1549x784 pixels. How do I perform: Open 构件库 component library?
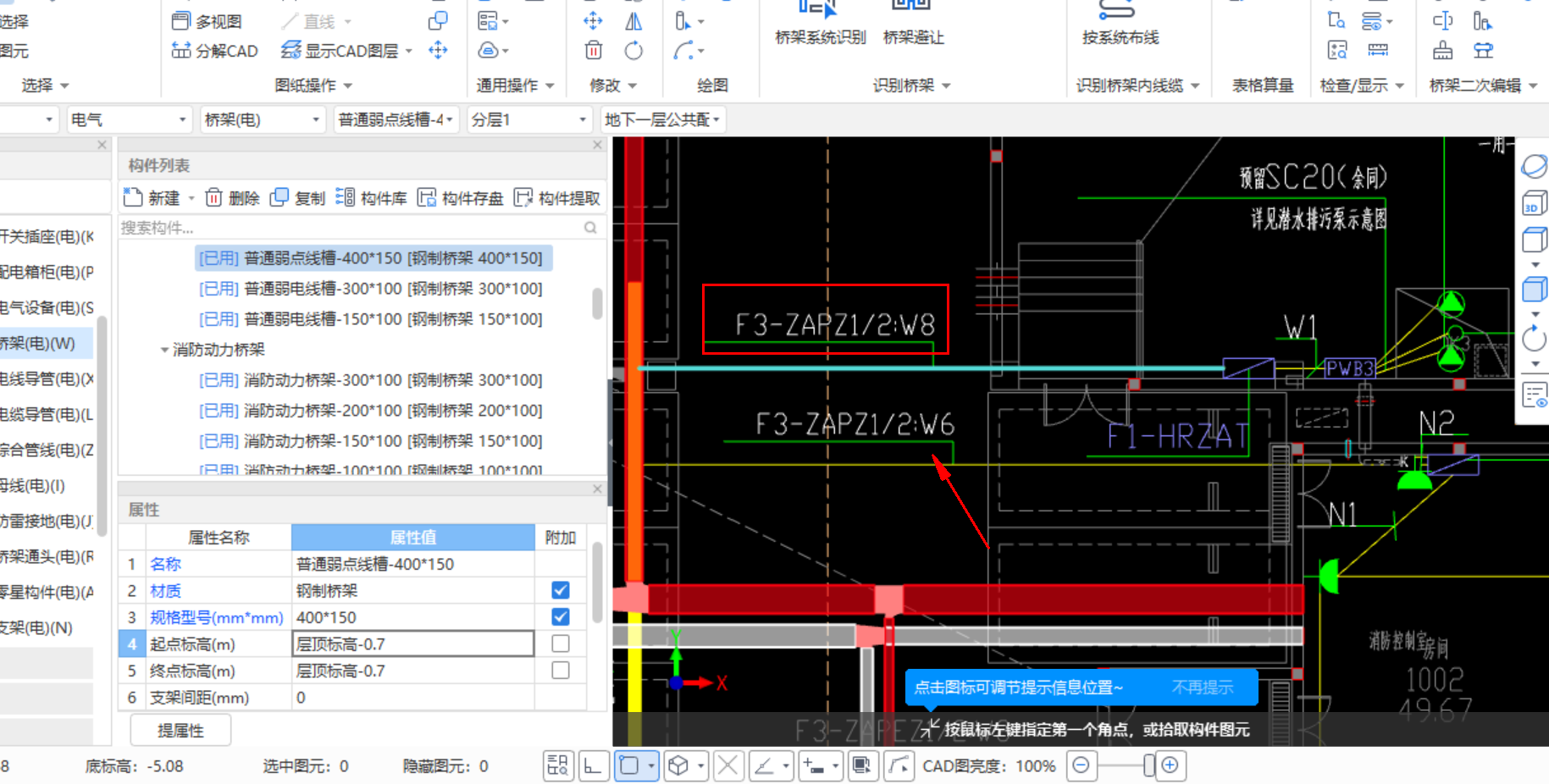371,197
